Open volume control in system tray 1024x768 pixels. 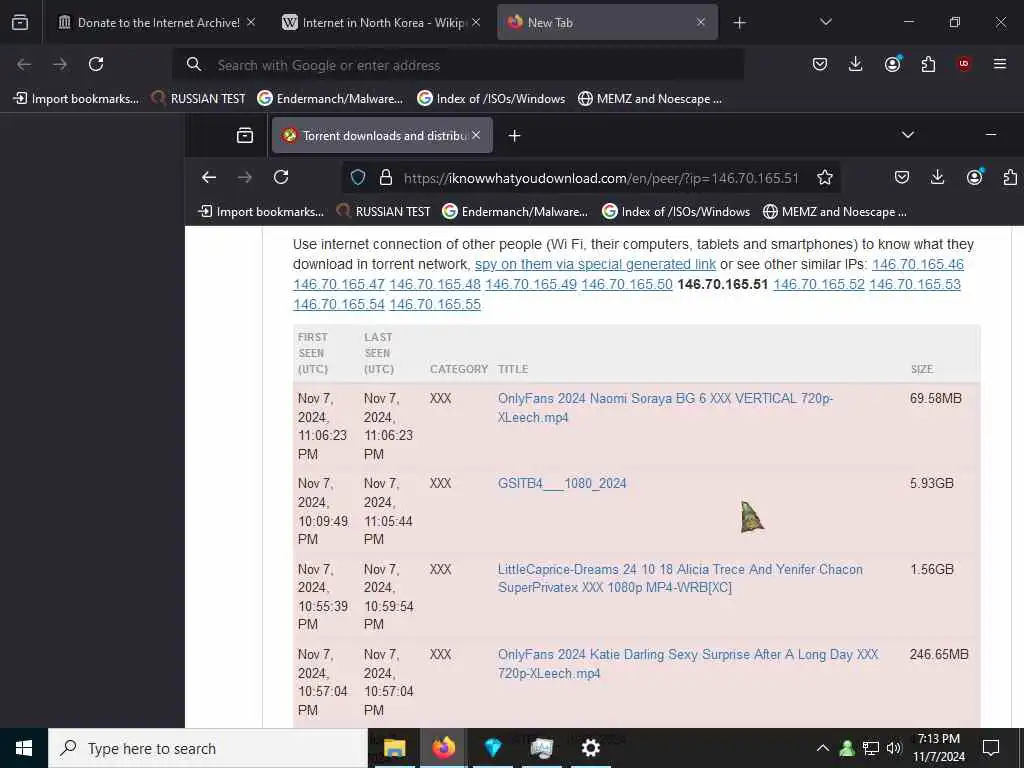pos(893,748)
